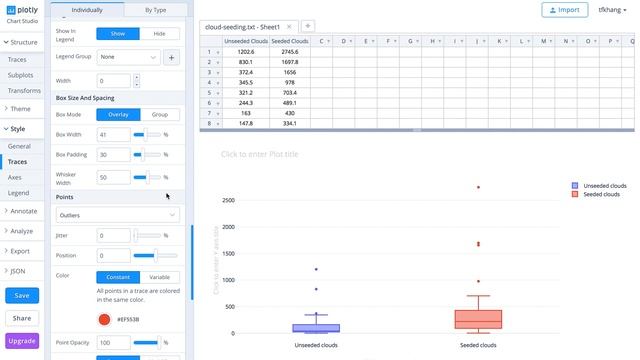Adjust the Box Width slider
This screenshot has width=640, height=360.
click(x=147, y=135)
